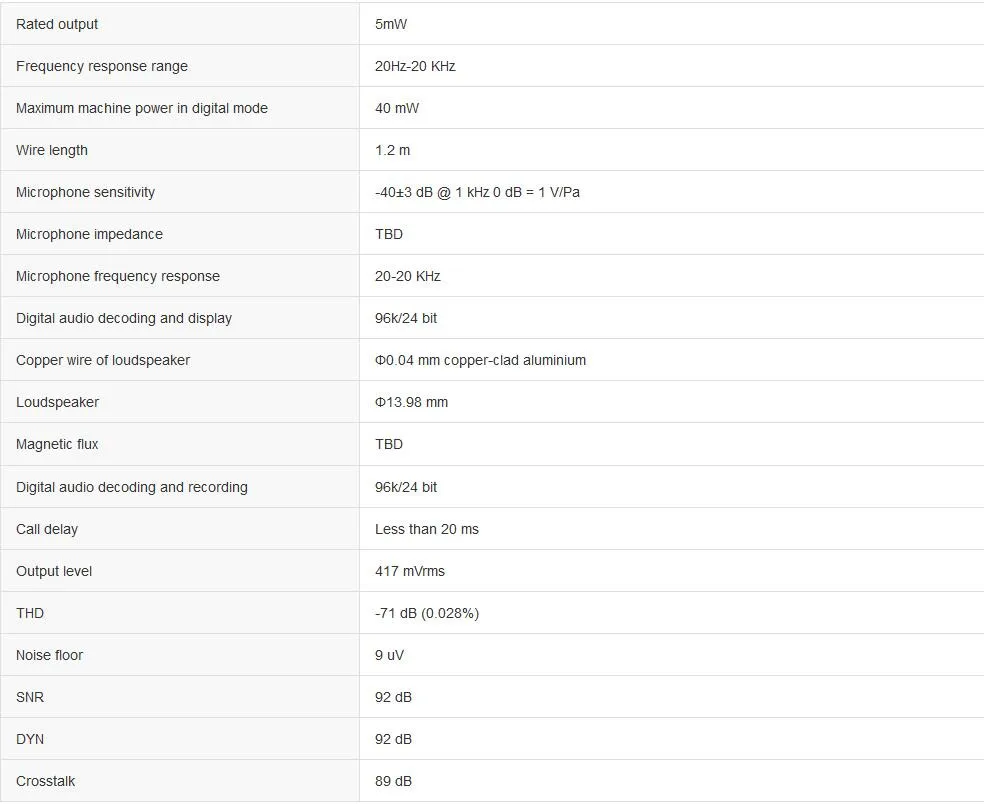Viewport: 984px width, 804px height.
Task: Select the 89 dB crosstalk value
Action: pyautogui.click(x=393, y=782)
